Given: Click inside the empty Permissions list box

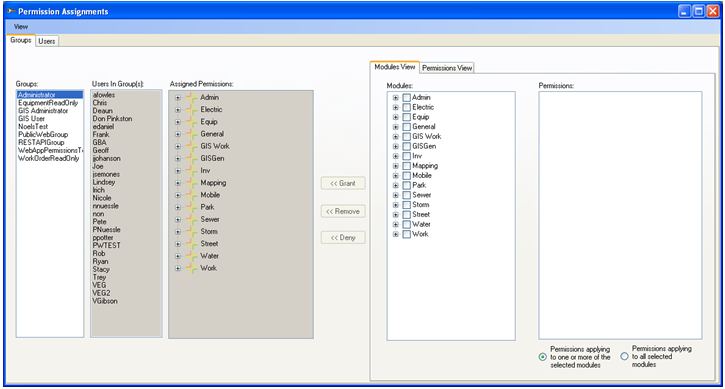Looking at the screenshot, I should [x=620, y=215].
